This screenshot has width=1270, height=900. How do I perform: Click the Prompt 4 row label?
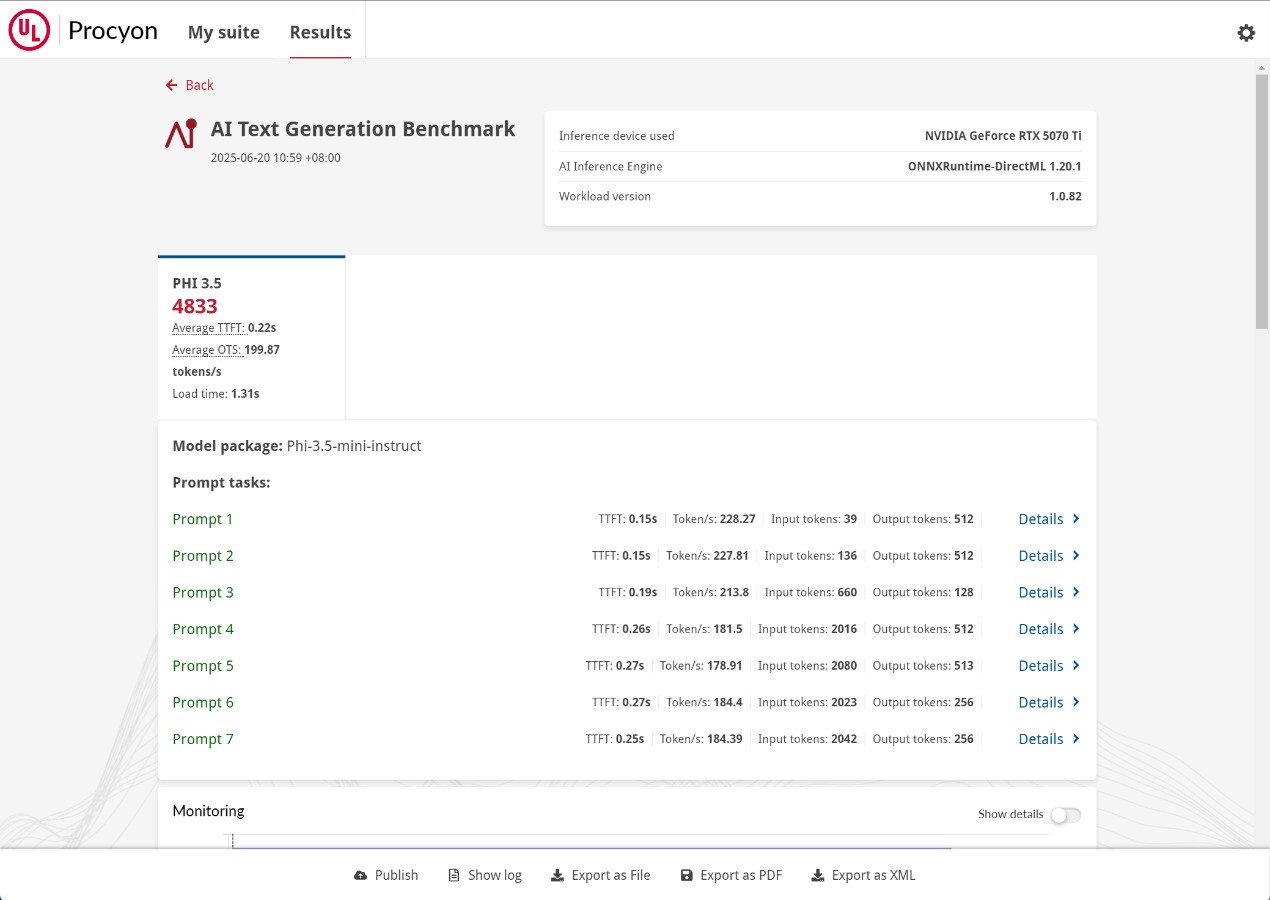203,629
